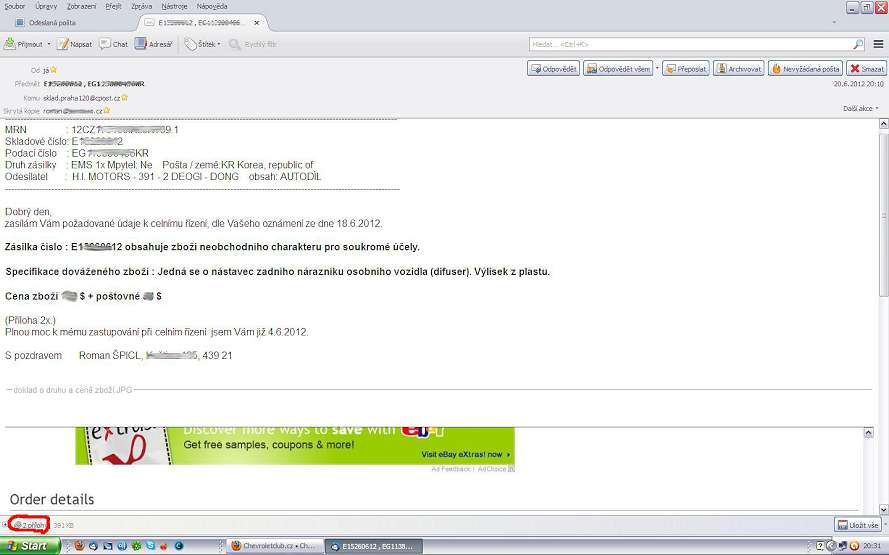Toggle star beside sklad.praha120 recipient
Image resolution: width=889 pixels, height=555 pixels.
(125, 98)
